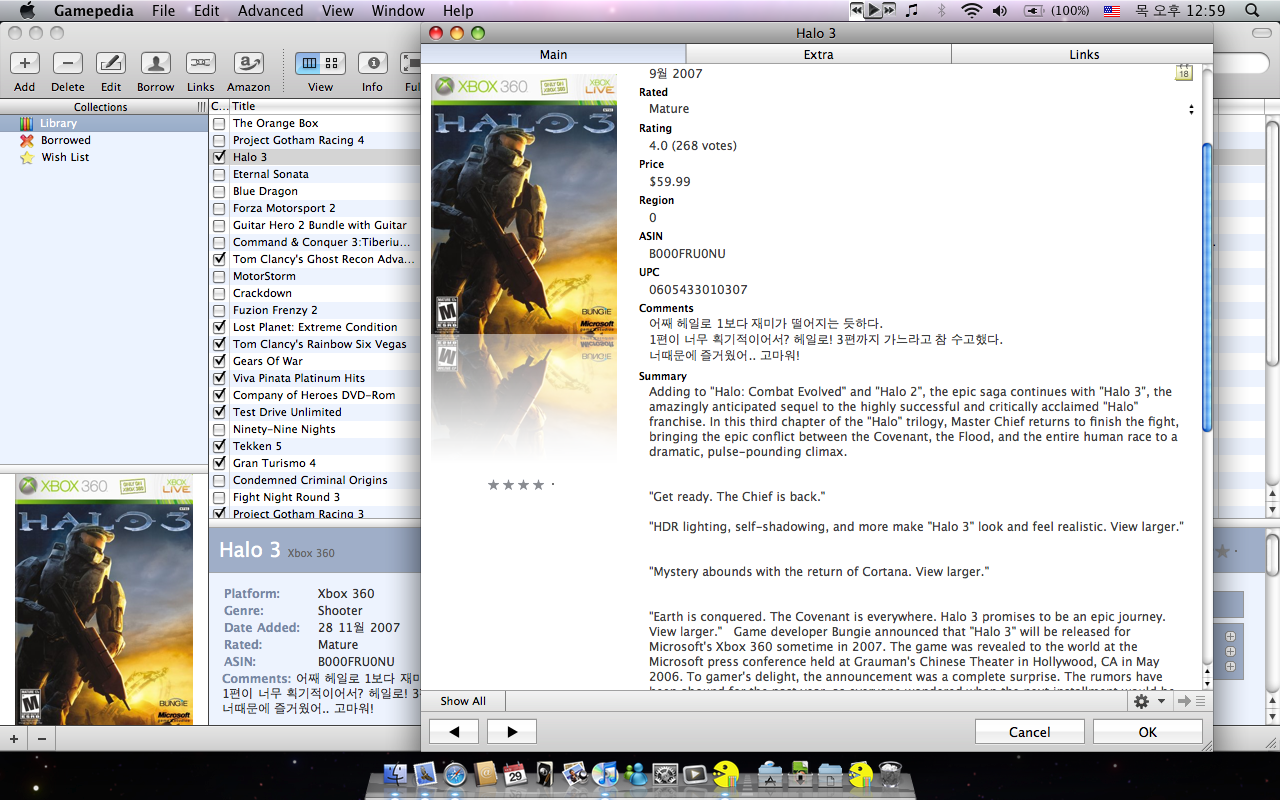The width and height of the screenshot is (1280, 800).
Task: Open the Trash in the Dock
Action: 889,774
